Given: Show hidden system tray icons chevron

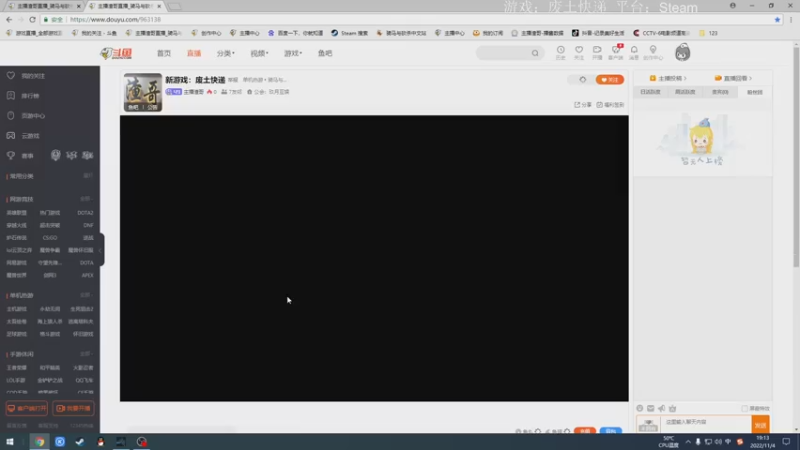Looking at the screenshot, I should 688,442.
